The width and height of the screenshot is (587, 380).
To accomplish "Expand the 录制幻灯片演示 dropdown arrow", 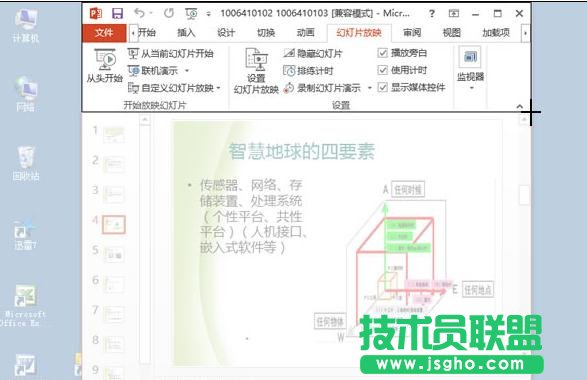I will [369, 88].
